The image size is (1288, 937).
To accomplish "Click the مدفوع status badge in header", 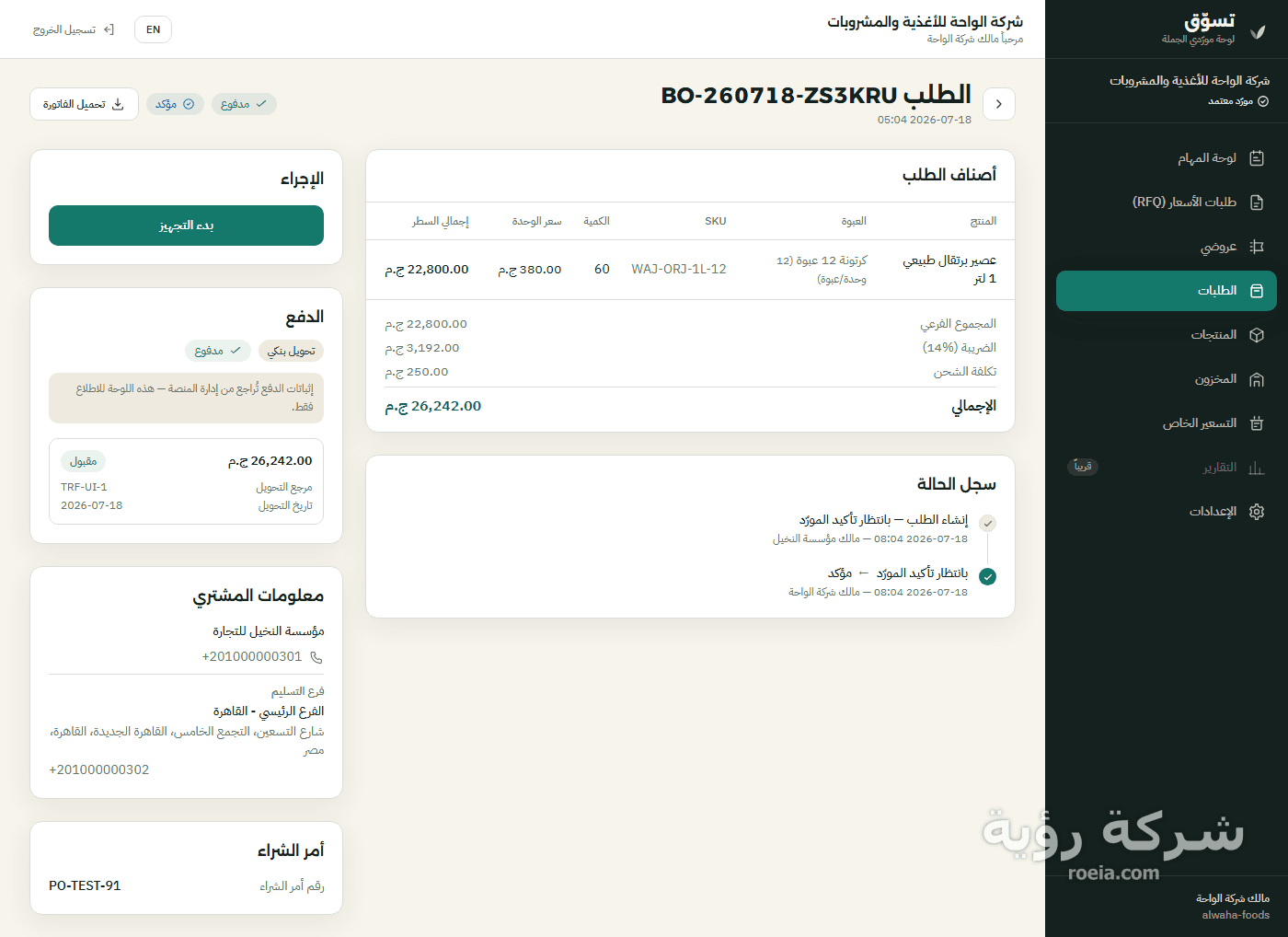I will point(244,104).
